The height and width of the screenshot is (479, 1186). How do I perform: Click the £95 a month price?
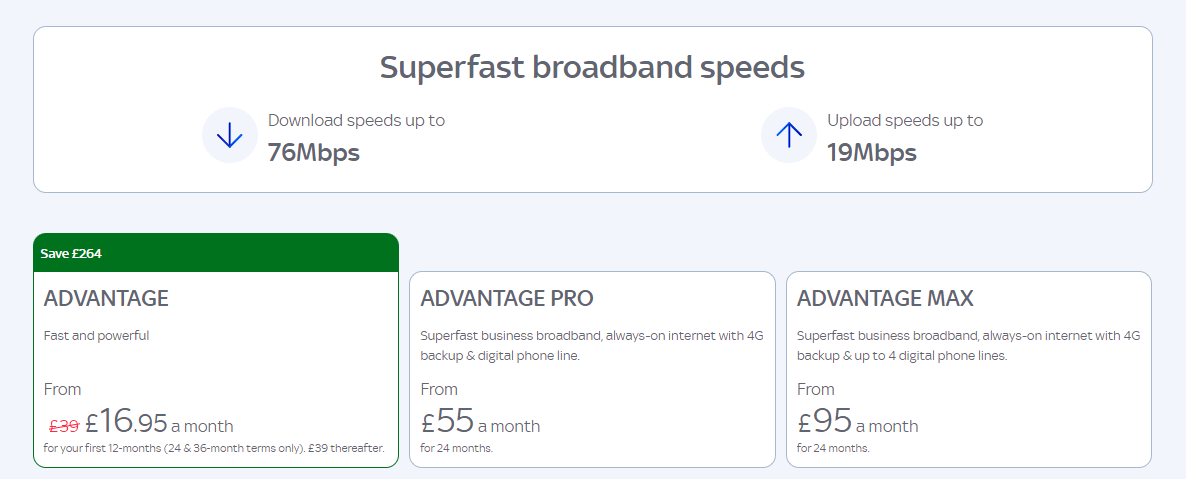(x=858, y=421)
